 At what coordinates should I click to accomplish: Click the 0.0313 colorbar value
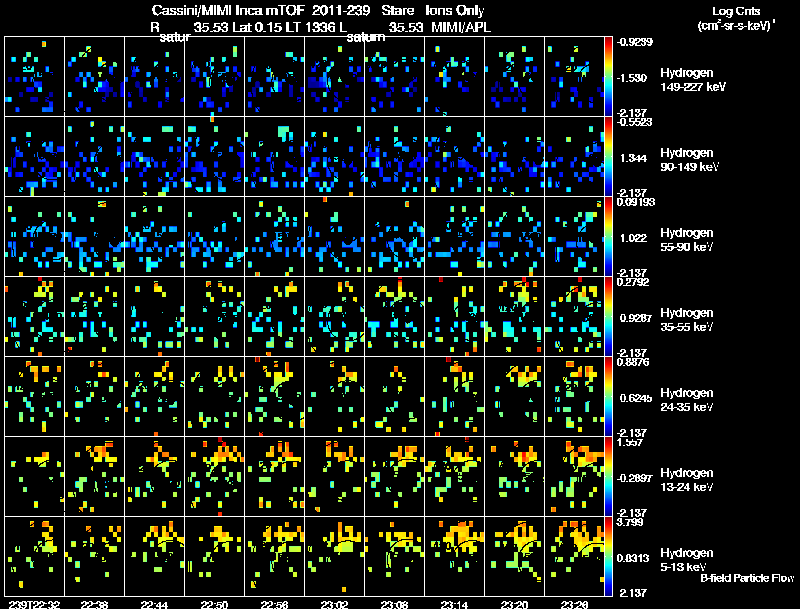[x=633, y=558]
